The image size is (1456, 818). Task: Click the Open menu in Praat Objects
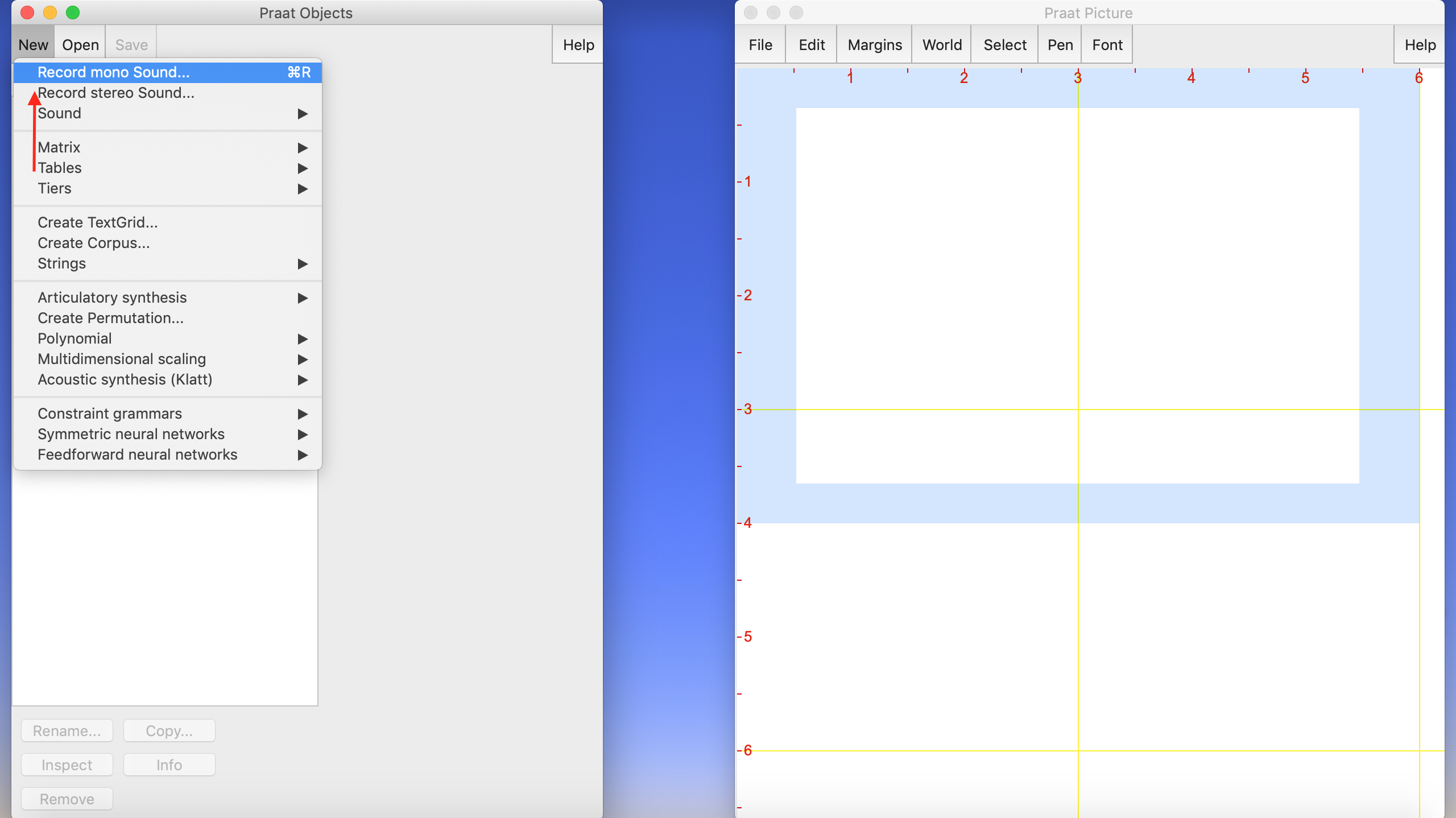click(80, 45)
